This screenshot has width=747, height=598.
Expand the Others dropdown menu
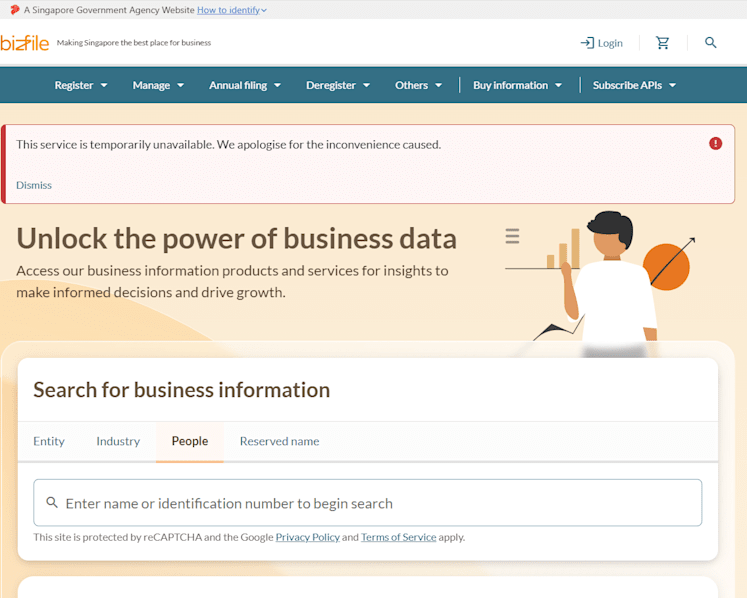pyautogui.click(x=418, y=85)
